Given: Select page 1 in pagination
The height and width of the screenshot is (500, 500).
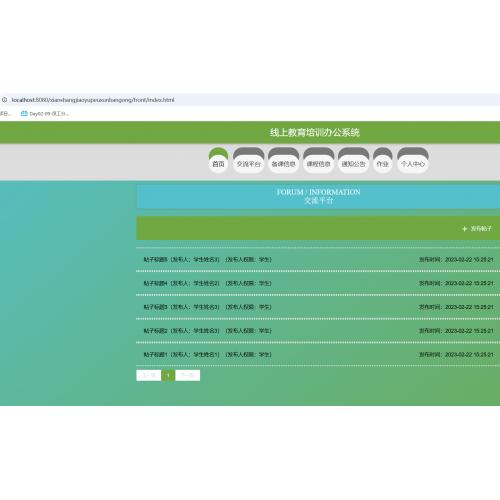Looking at the screenshot, I should [x=168, y=375].
